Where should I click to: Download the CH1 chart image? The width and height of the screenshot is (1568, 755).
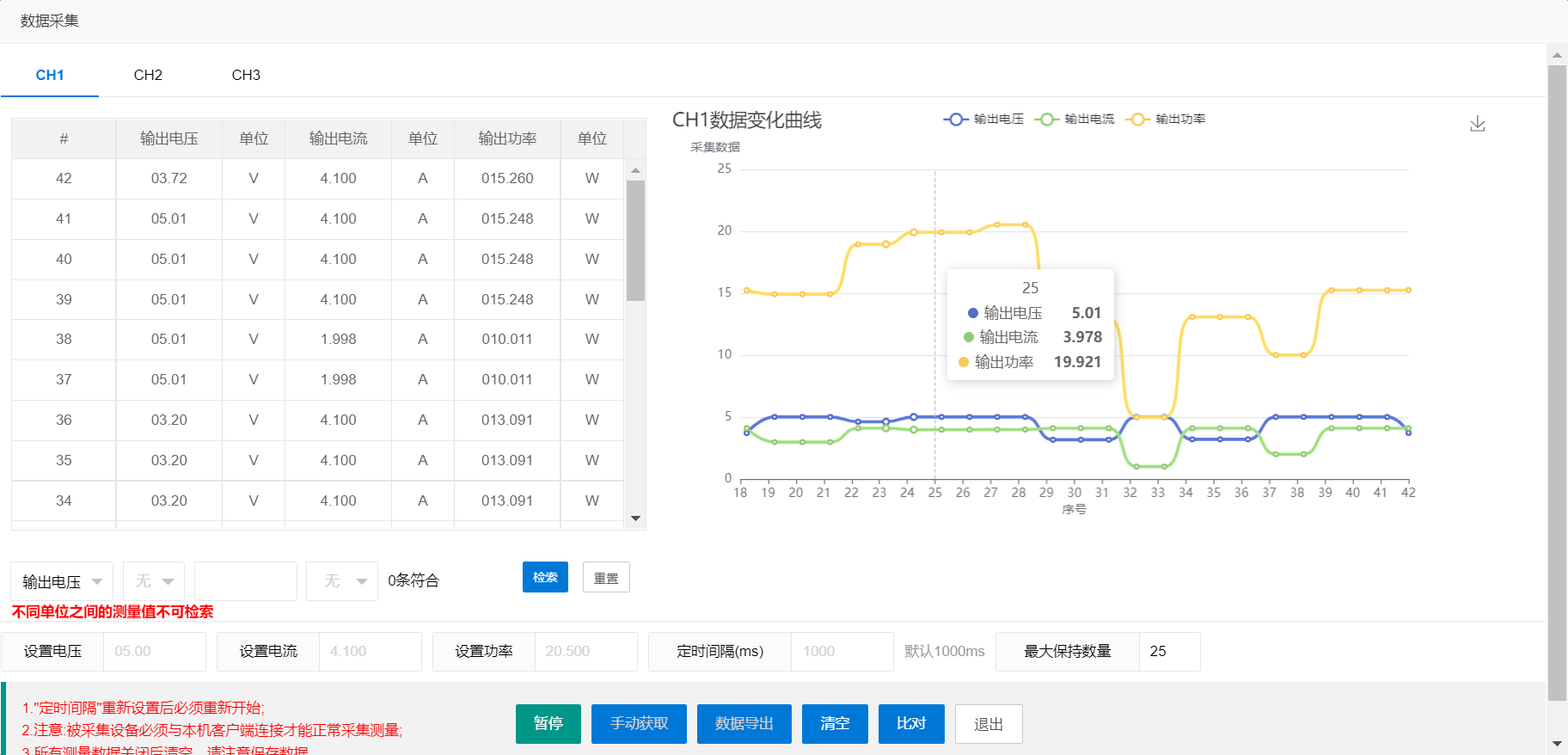(1477, 124)
